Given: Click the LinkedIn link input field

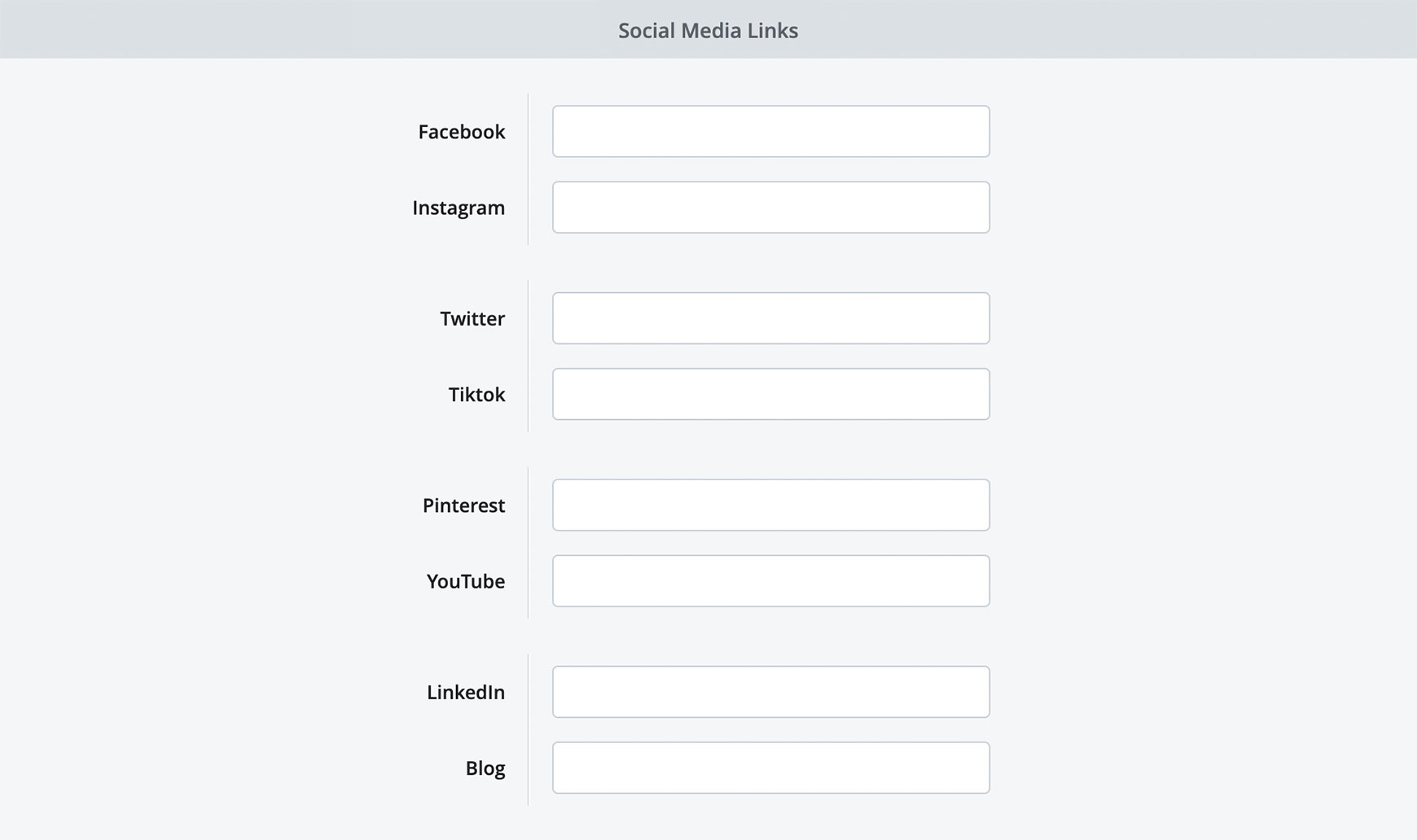Looking at the screenshot, I should coord(770,692).
